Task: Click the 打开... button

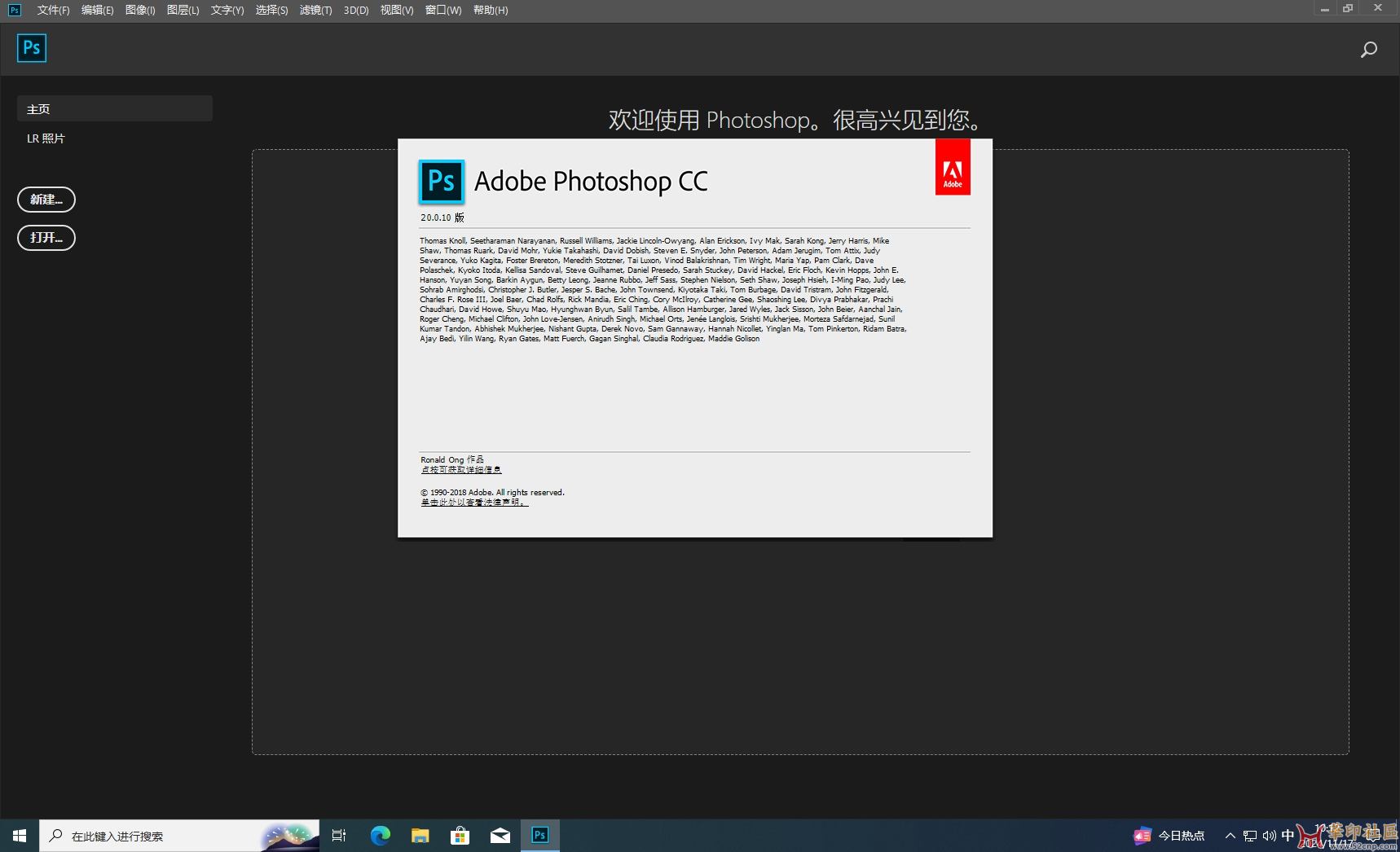Action: click(x=46, y=238)
